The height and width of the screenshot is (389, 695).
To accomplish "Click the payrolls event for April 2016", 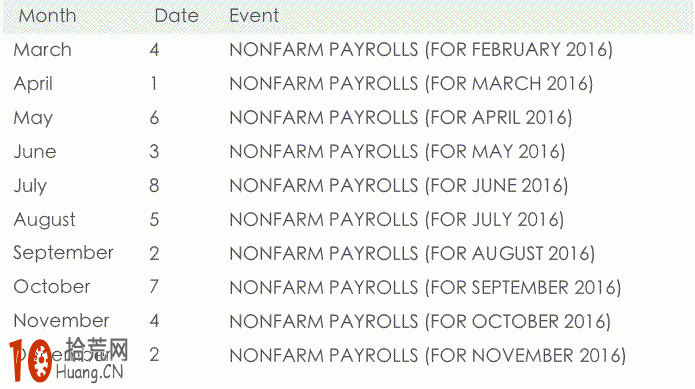I will 401,118.
